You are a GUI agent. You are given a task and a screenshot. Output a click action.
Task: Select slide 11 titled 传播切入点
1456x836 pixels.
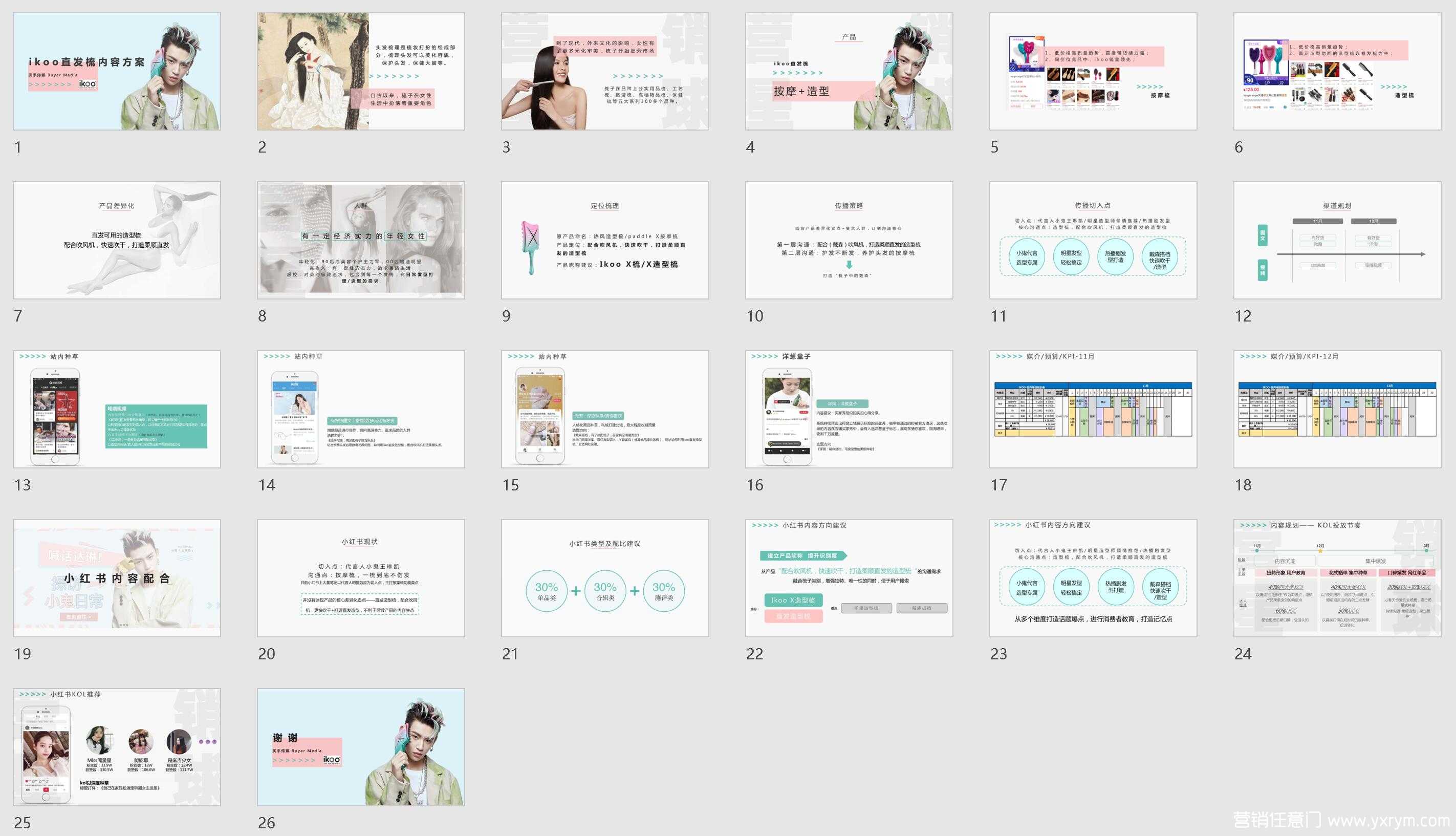click(1093, 240)
